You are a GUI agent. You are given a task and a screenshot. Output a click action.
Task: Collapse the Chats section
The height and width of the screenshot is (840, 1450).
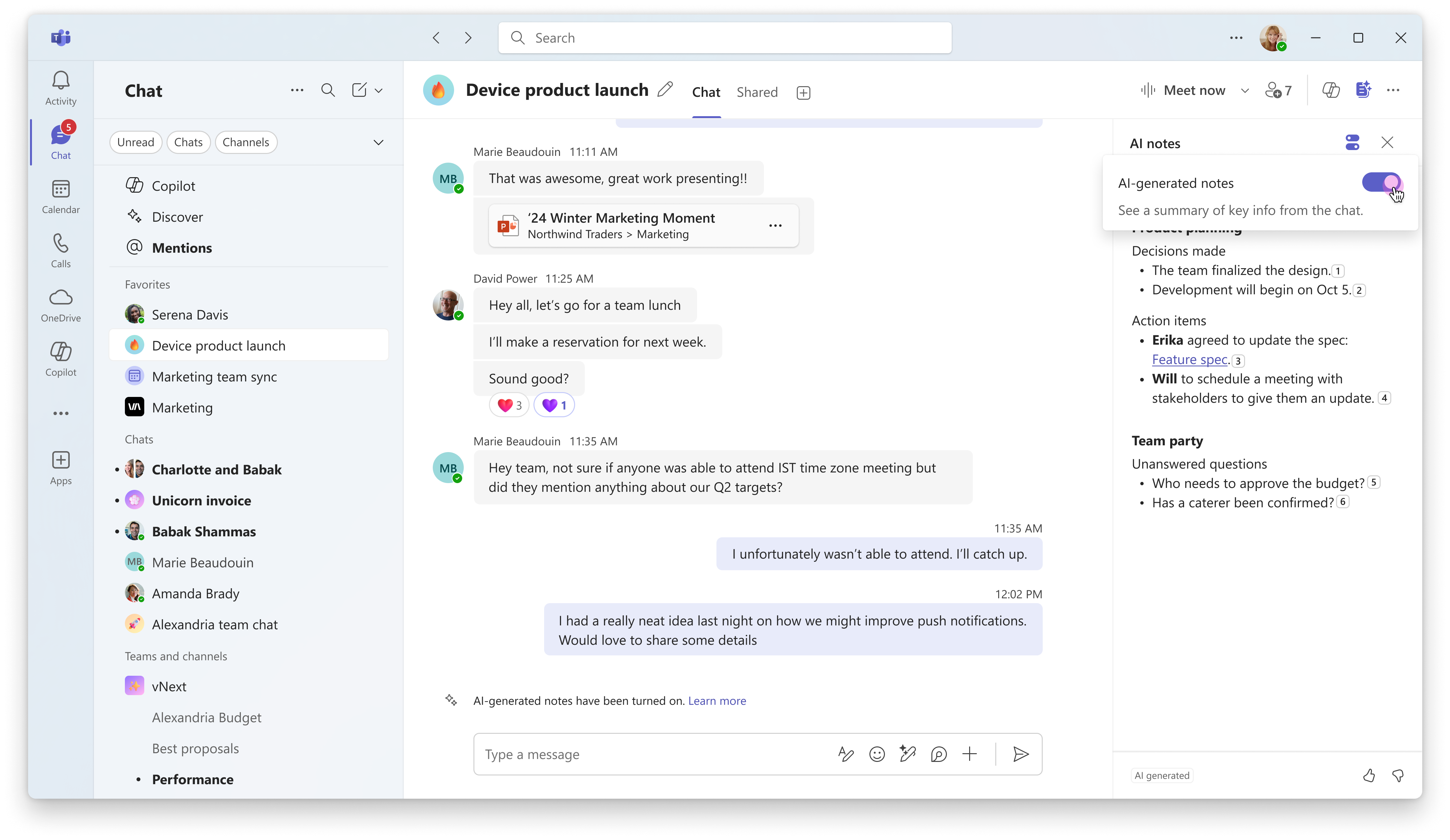coord(139,439)
